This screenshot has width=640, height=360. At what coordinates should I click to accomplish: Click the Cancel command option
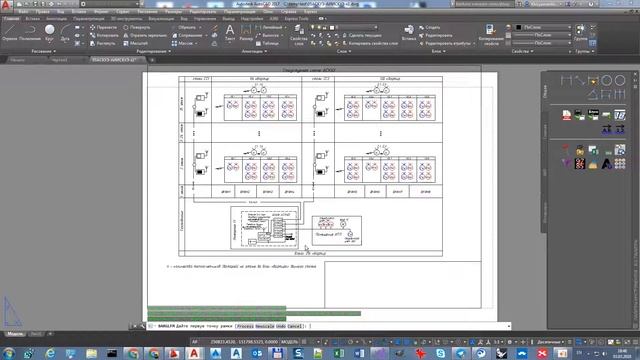(295, 326)
